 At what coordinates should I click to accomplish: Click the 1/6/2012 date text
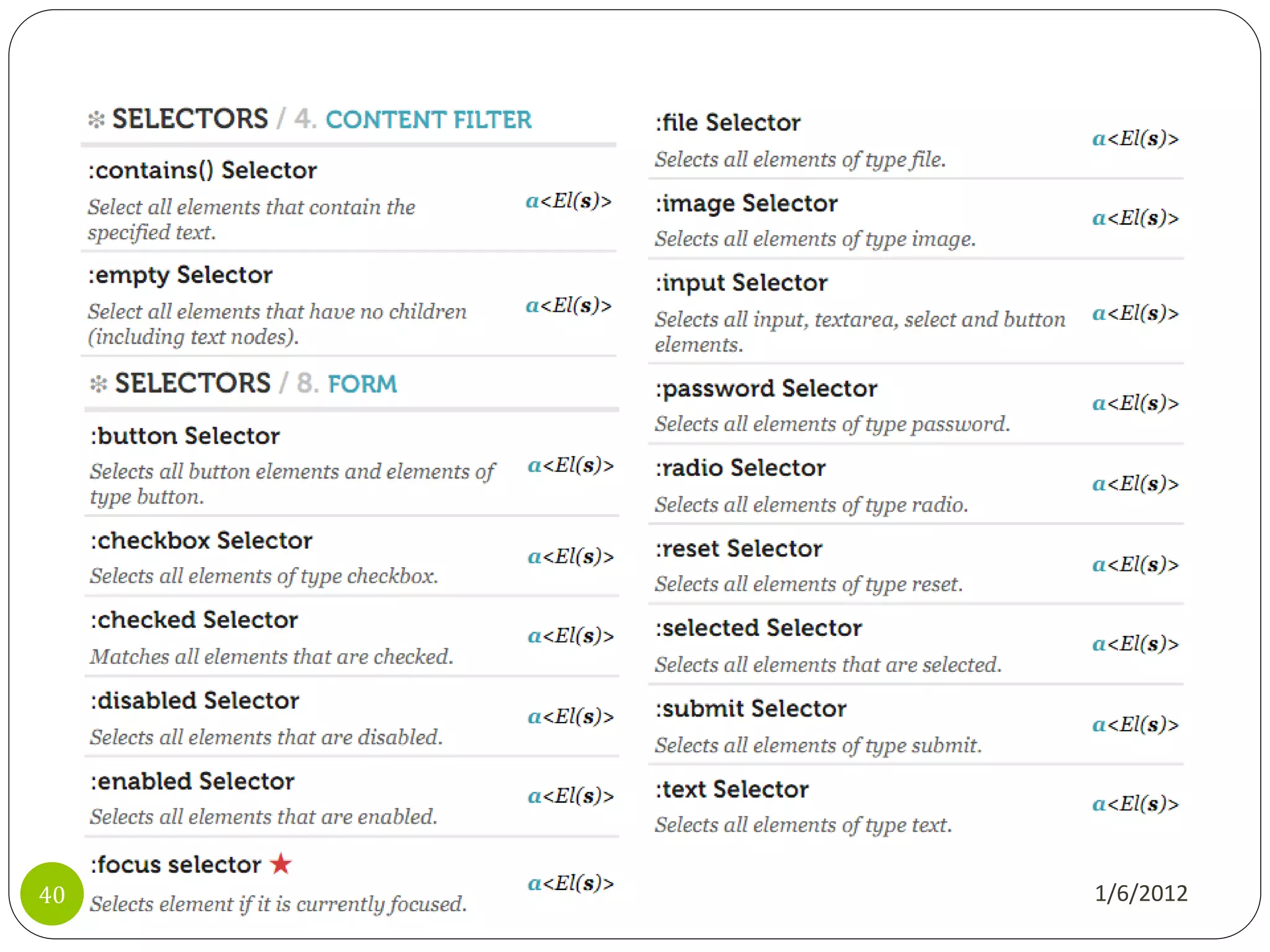point(1141,893)
